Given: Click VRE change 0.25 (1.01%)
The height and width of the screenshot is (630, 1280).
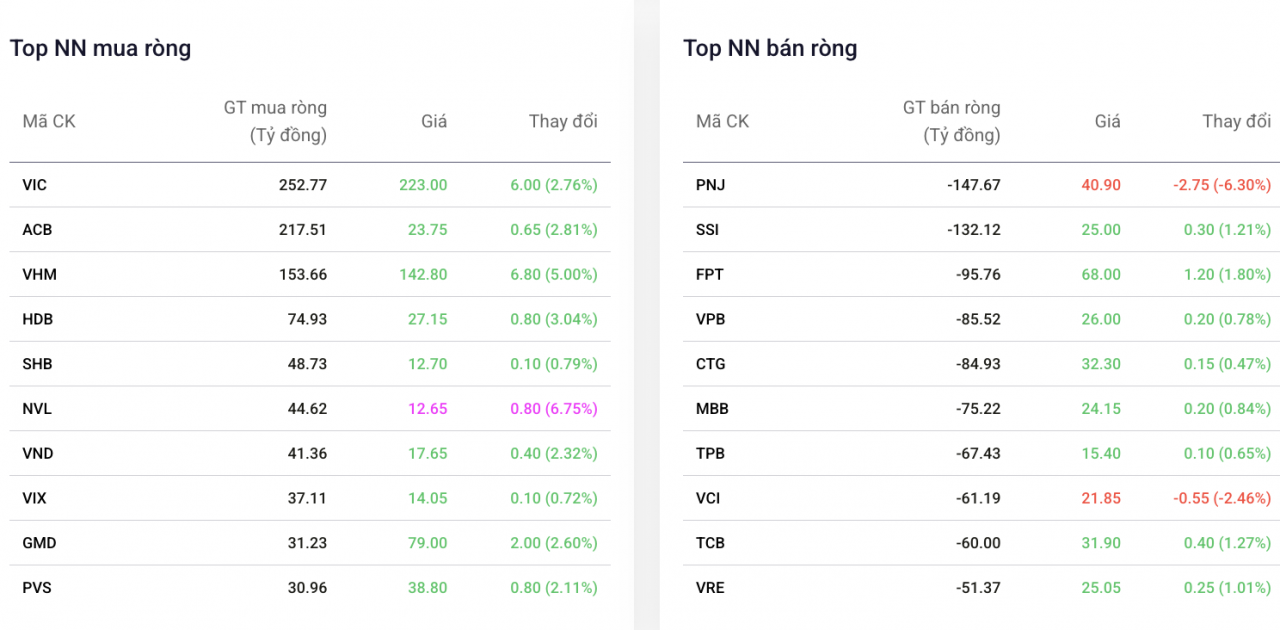Looking at the screenshot, I should [1227, 588].
